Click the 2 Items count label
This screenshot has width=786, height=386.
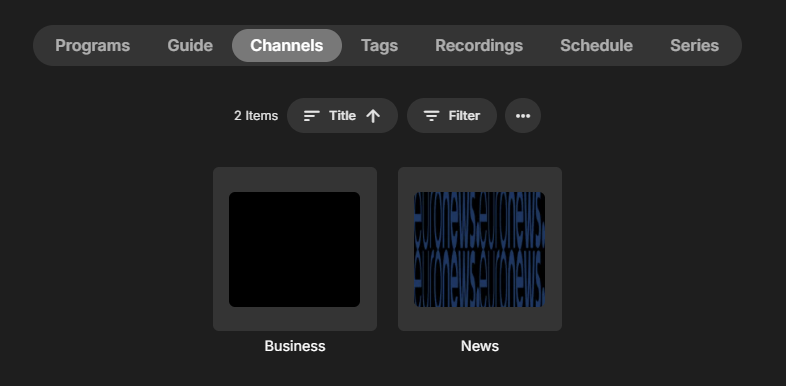[256, 116]
